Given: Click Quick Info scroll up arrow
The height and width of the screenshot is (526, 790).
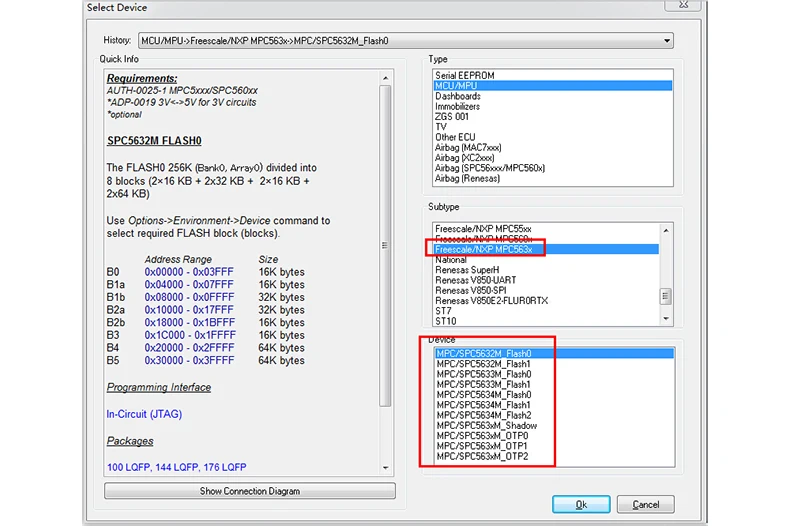Looking at the screenshot, I should pos(385,78).
